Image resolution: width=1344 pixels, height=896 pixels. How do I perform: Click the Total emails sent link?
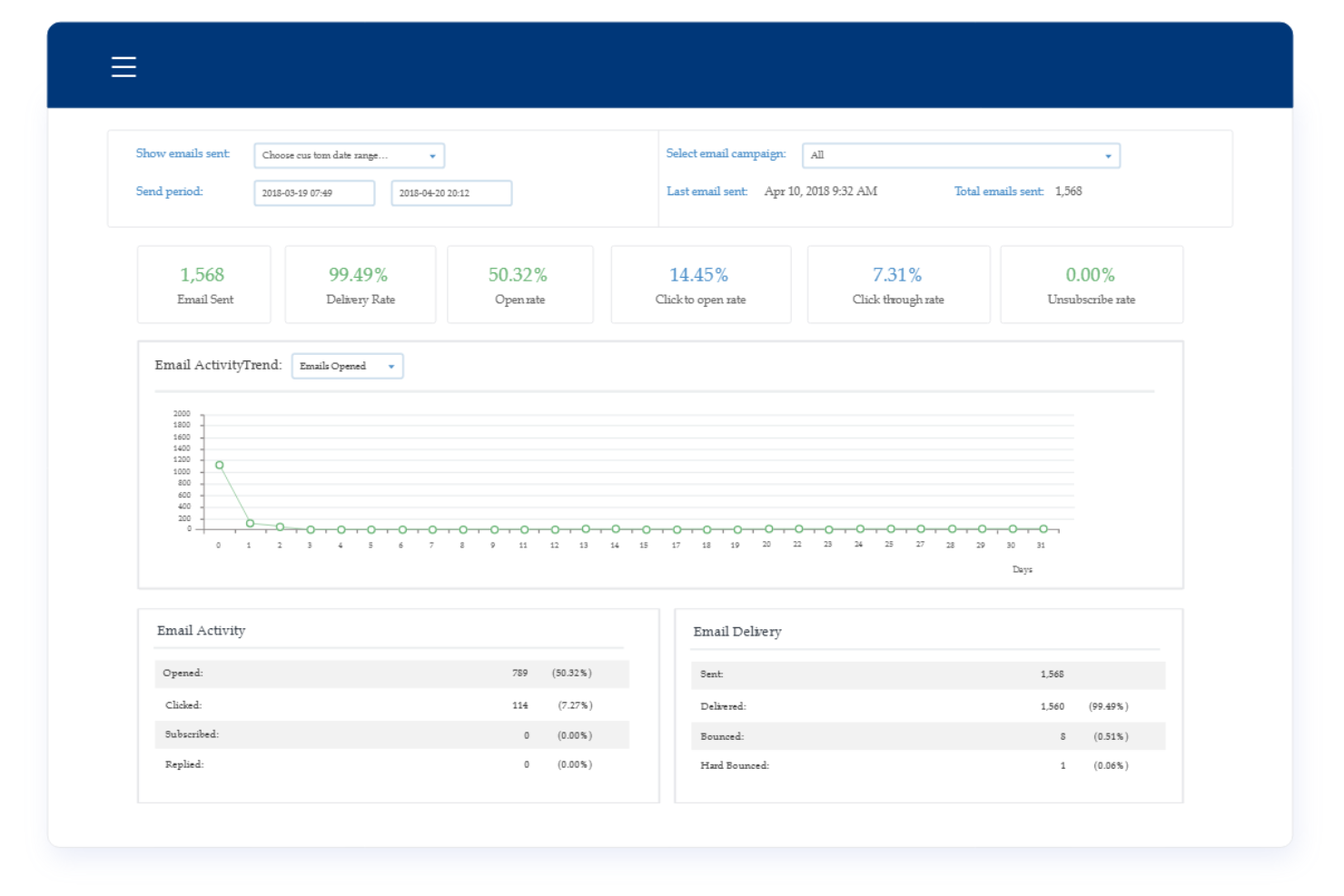[x=998, y=191]
